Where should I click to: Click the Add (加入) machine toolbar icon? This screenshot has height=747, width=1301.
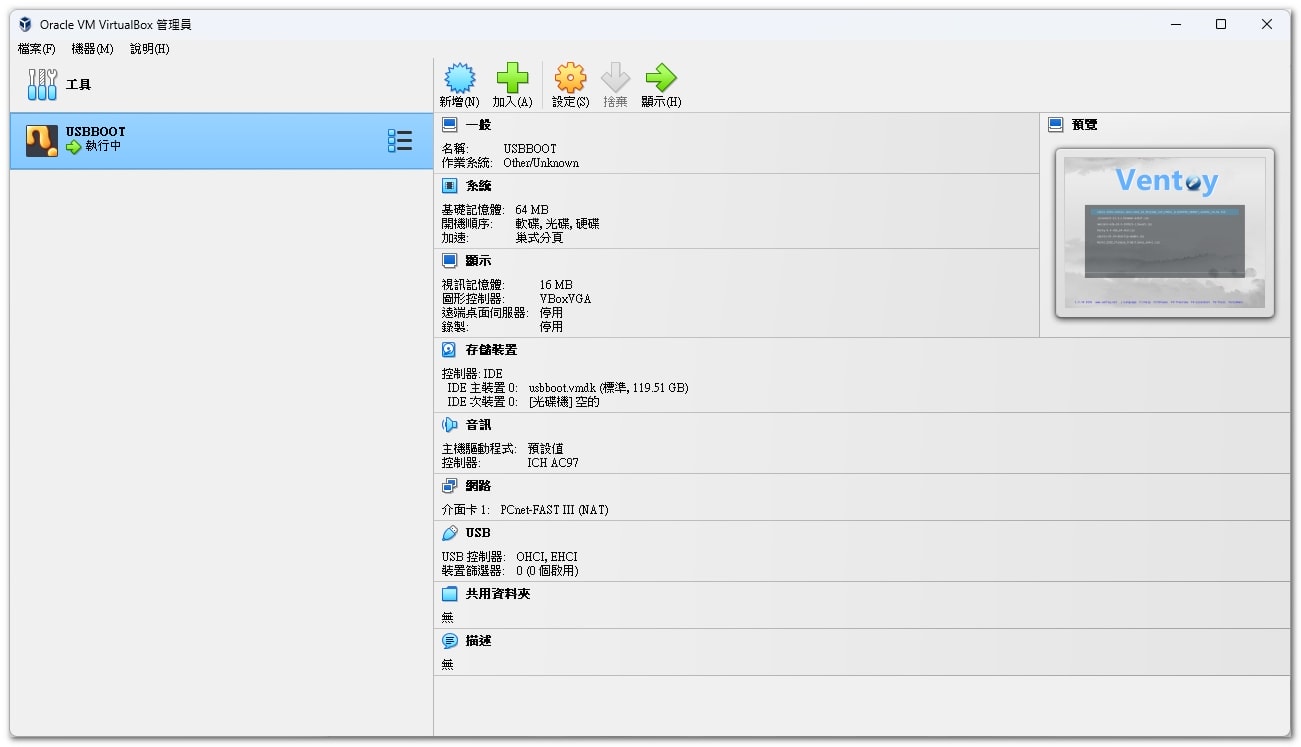tap(512, 78)
